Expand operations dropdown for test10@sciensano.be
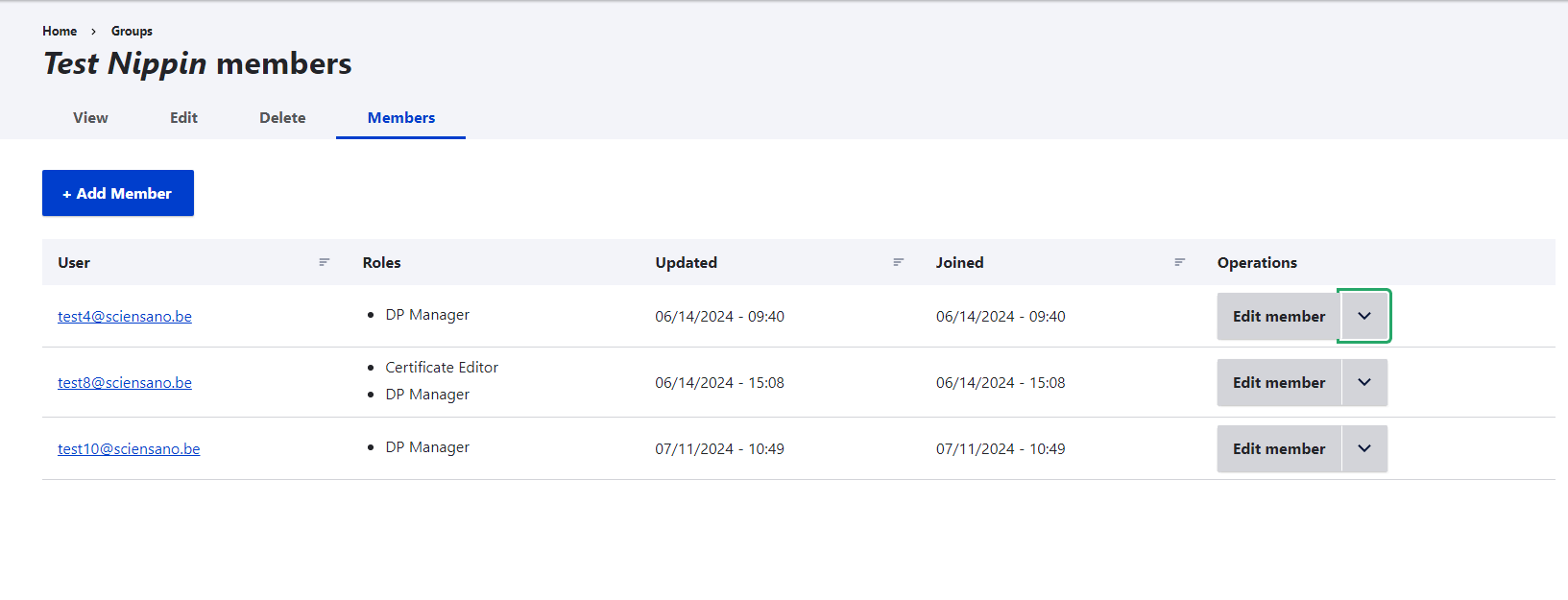The width and height of the screenshot is (1568, 600). [1364, 448]
